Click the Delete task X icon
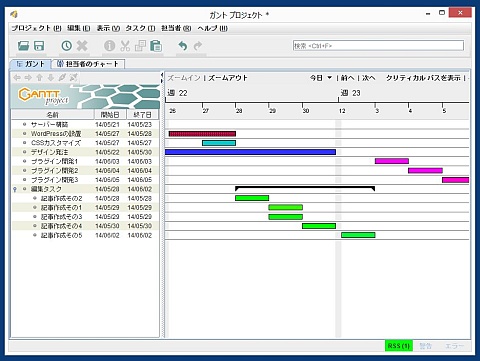The image size is (480, 361). [x=82, y=46]
